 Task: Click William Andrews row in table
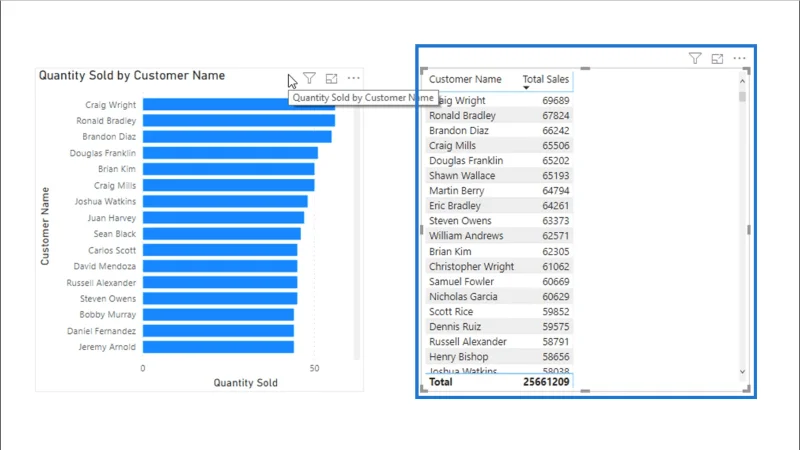[x=498, y=236]
